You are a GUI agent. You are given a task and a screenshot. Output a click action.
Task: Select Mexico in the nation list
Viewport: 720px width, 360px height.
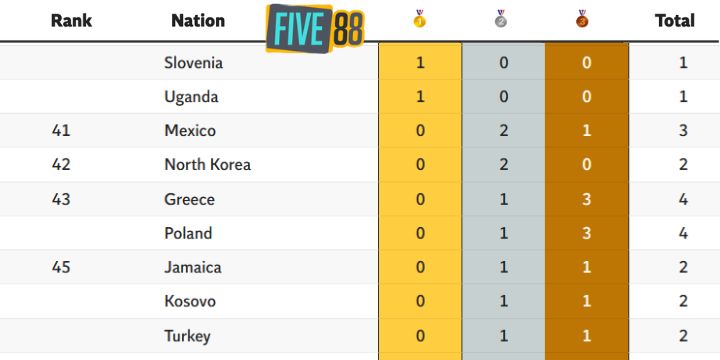pos(190,131)
